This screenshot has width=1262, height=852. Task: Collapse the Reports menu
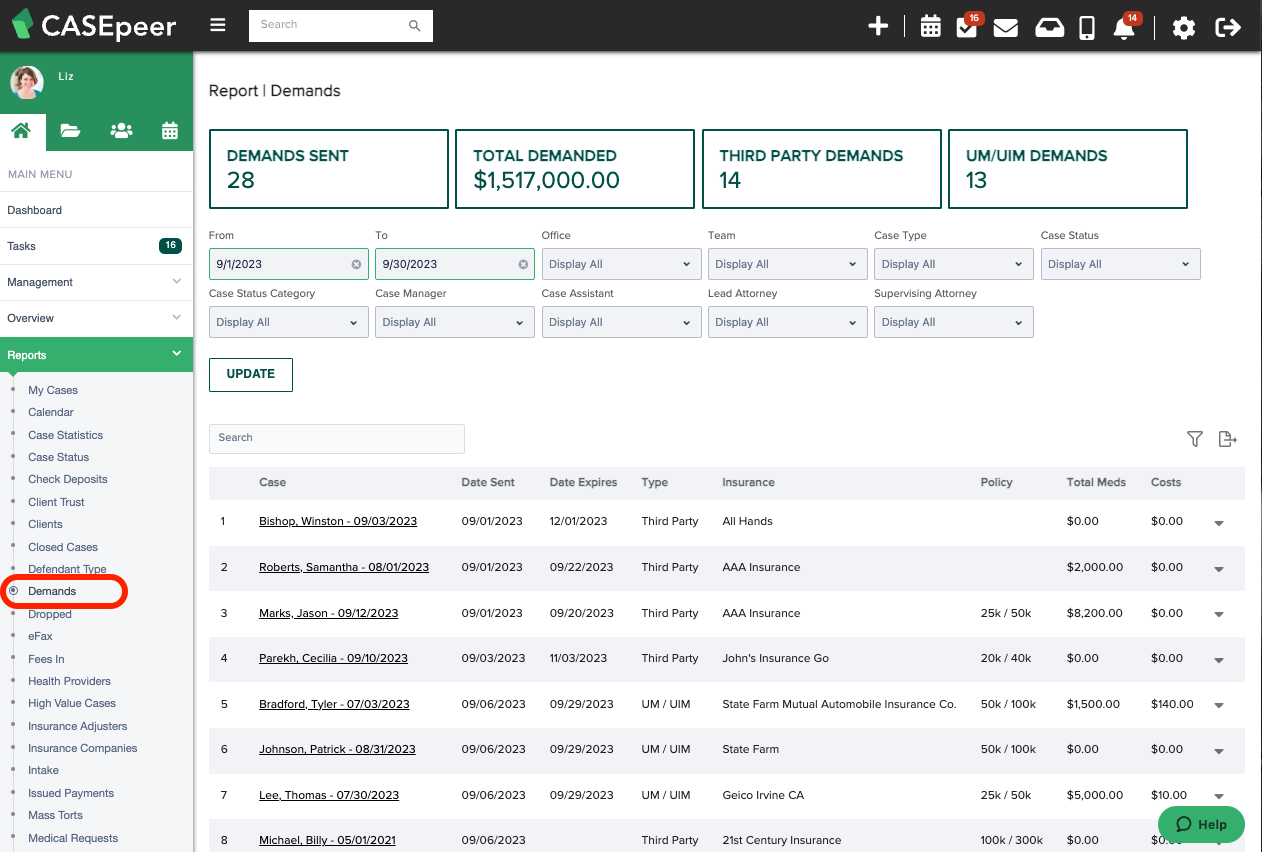[96, 355]
